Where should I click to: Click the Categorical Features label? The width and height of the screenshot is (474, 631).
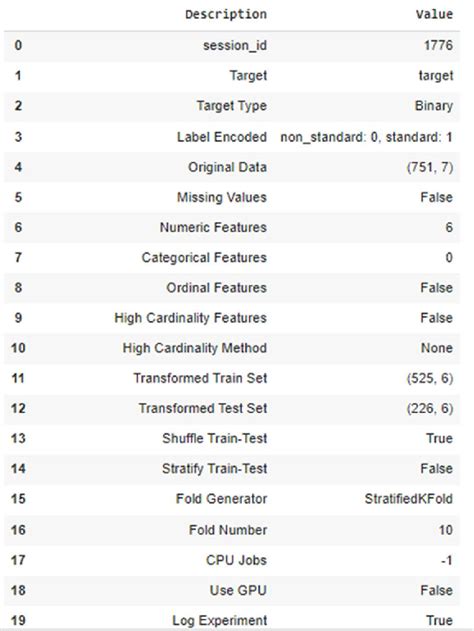[204, 258]
